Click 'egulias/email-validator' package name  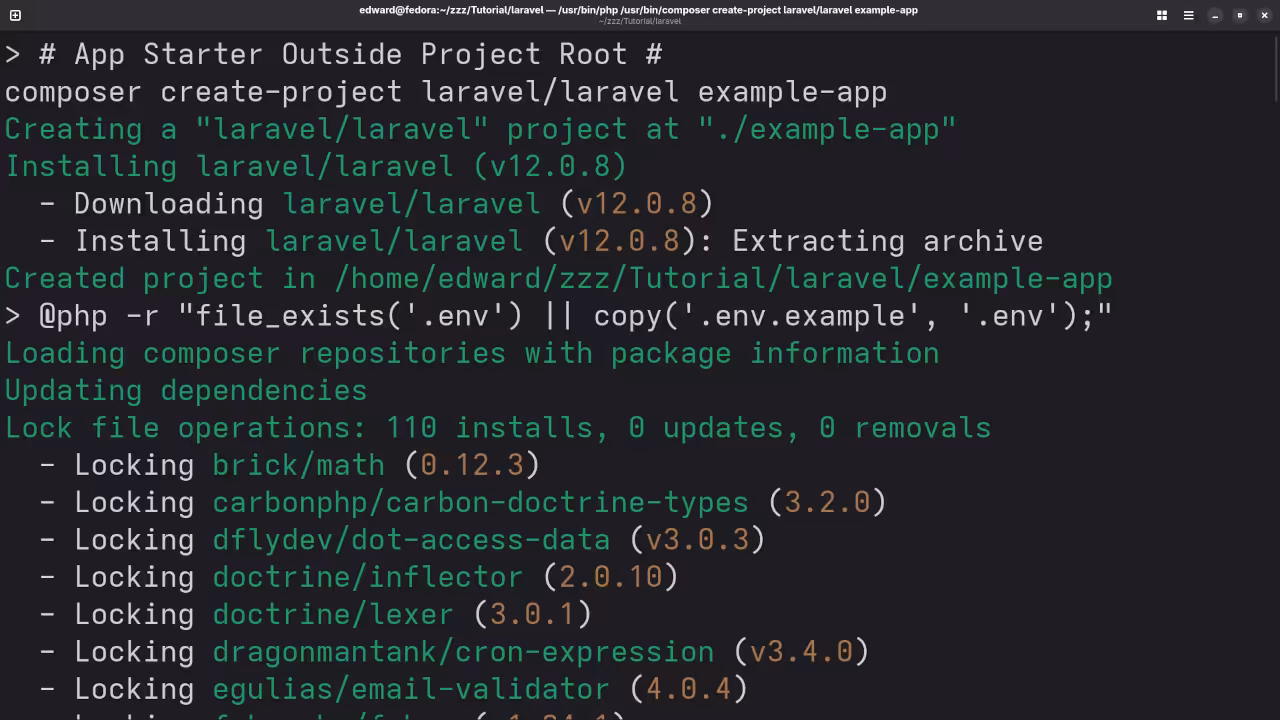point(411,689)
